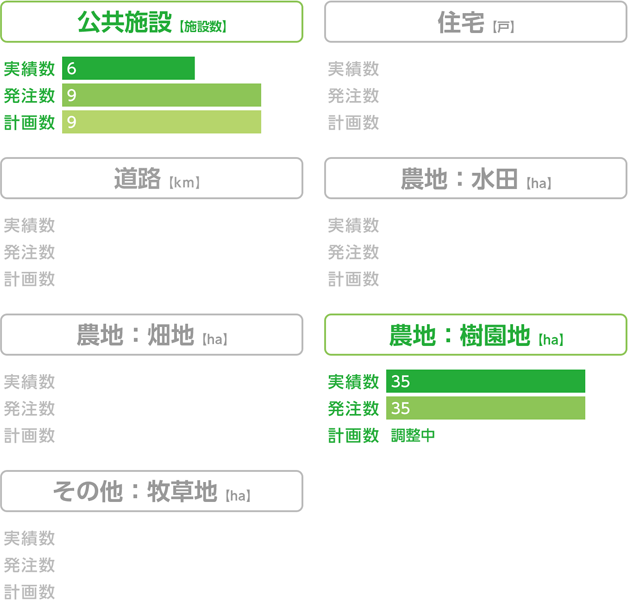Click 発注数 label under 道路
The image size is (628, 605).
pos(30,252)
